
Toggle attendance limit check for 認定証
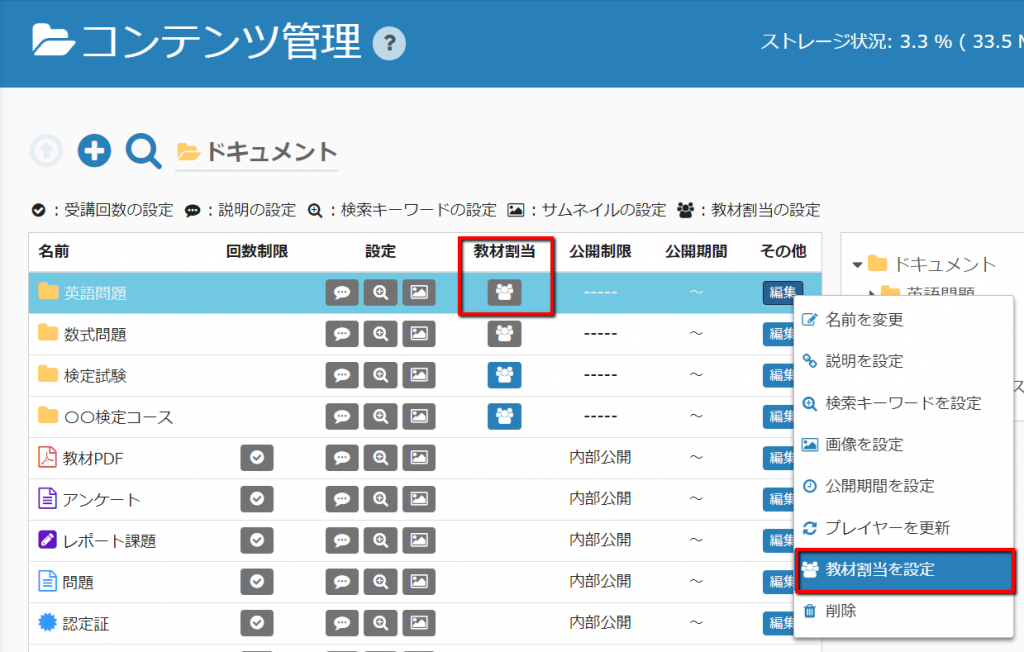point(257,623)
